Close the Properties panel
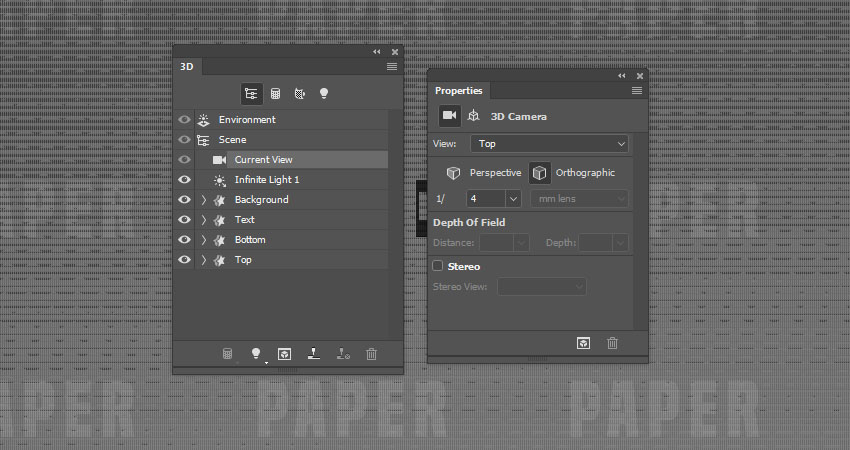850x450 pixels. [x=640, y=76]
